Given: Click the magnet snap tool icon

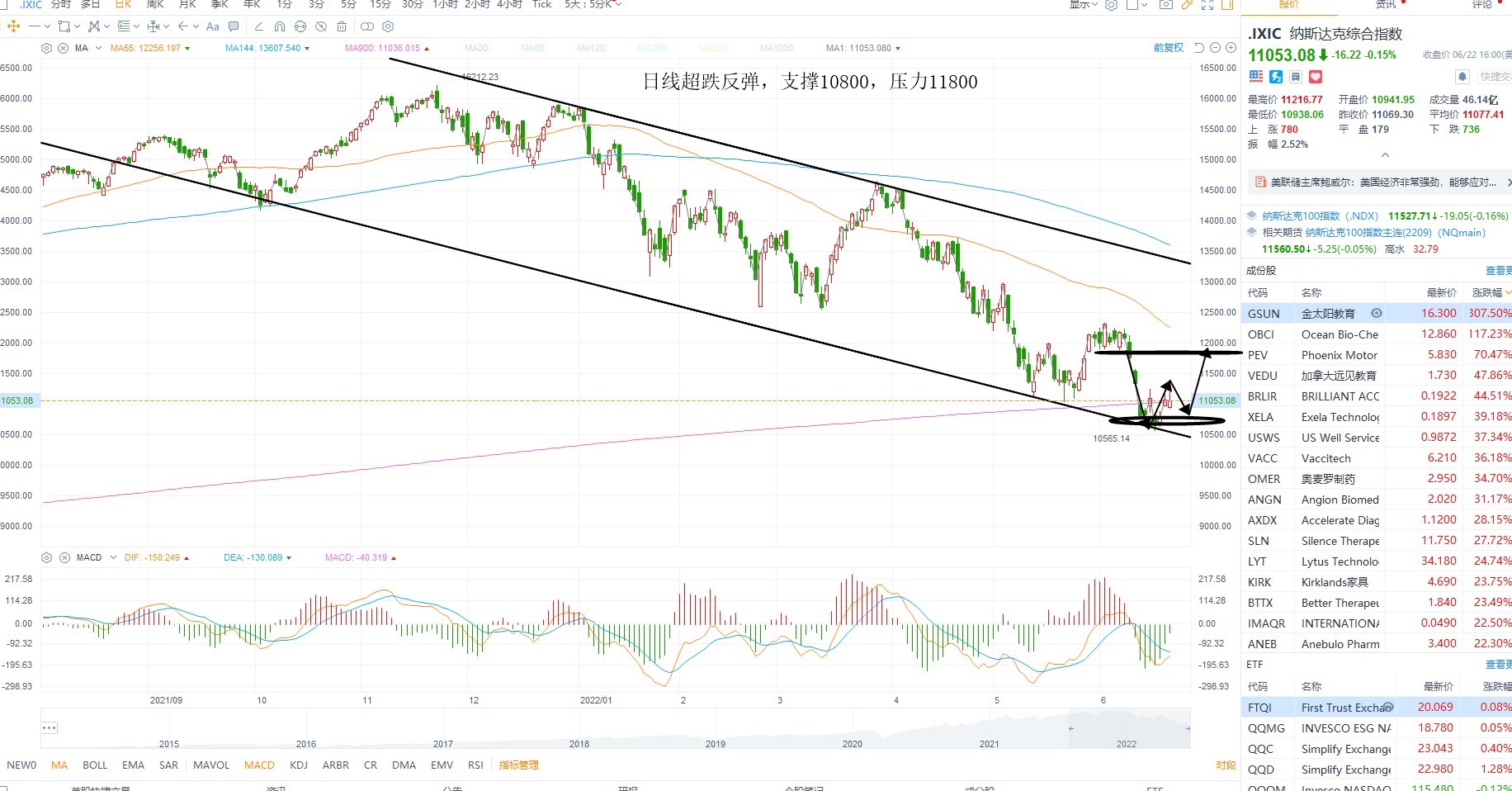Looking at the screenshot, I should [280, 26].
